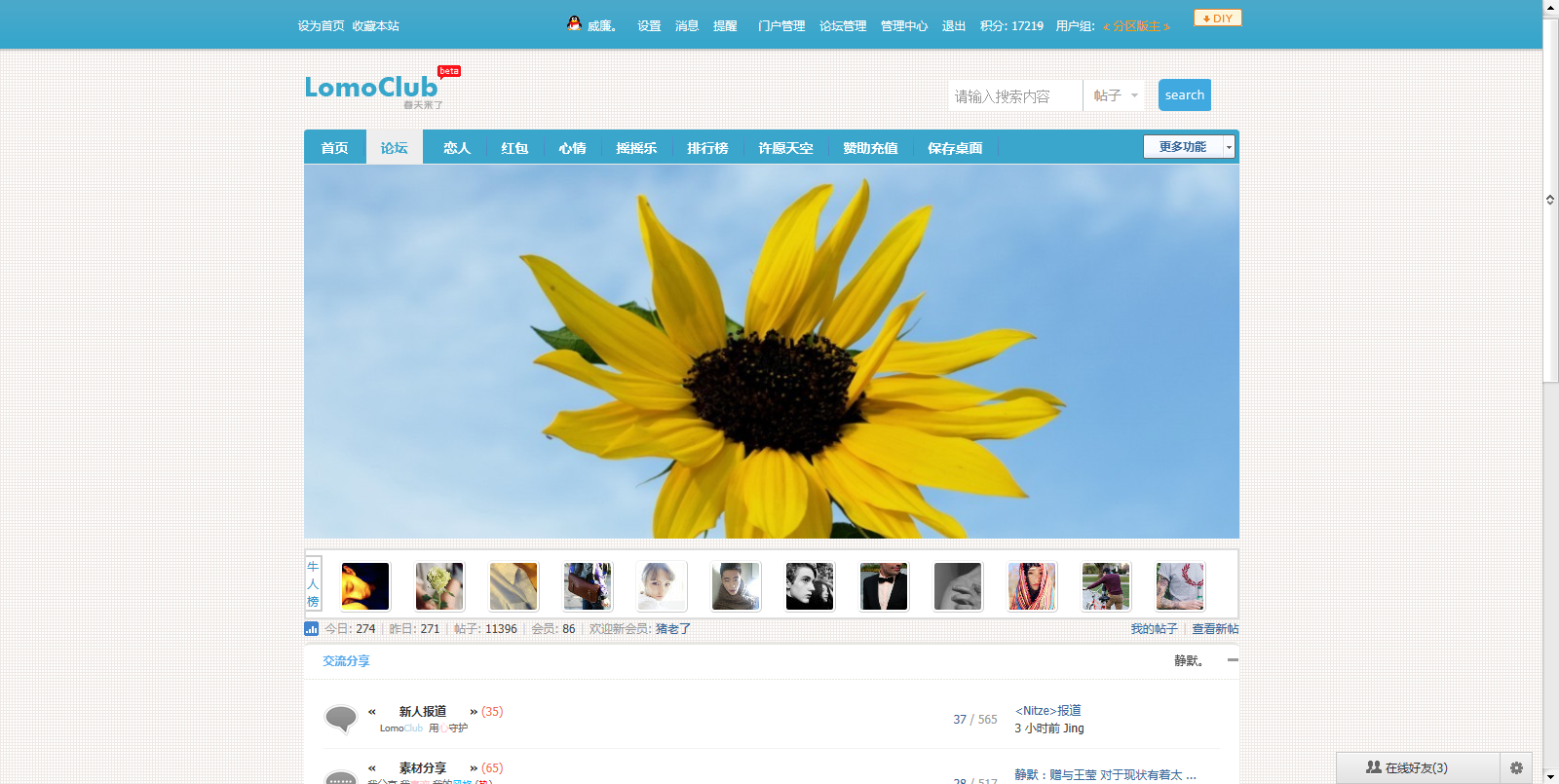Open the tuxedo bow tie avatar thumbnail

[884, 586]
